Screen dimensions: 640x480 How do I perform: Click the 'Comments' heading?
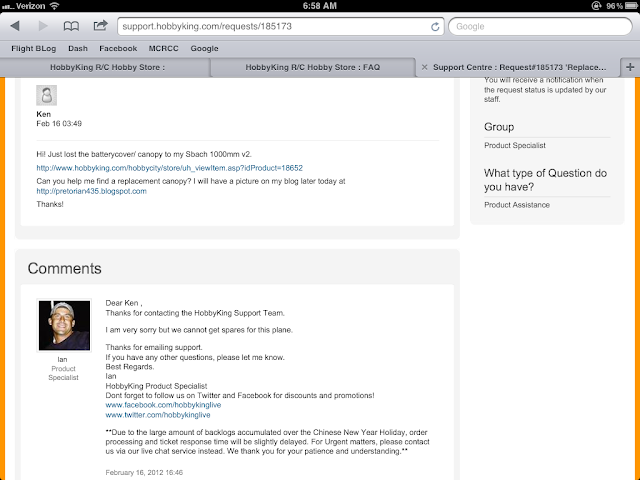64,268
